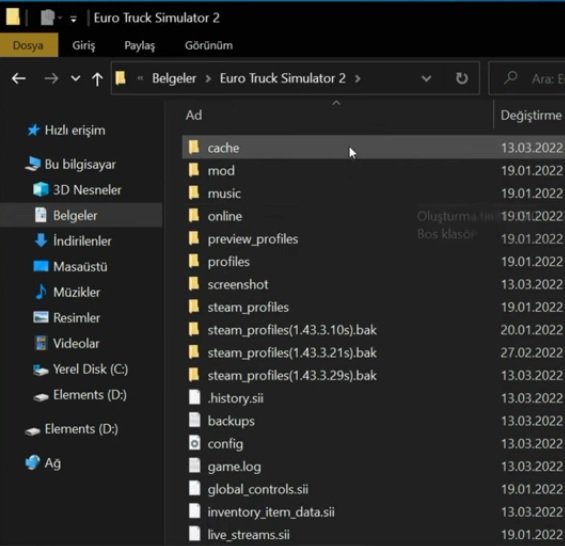Expand breadcrumb chevron after Belgeler

pyautogui.click(x=208, y=79)
